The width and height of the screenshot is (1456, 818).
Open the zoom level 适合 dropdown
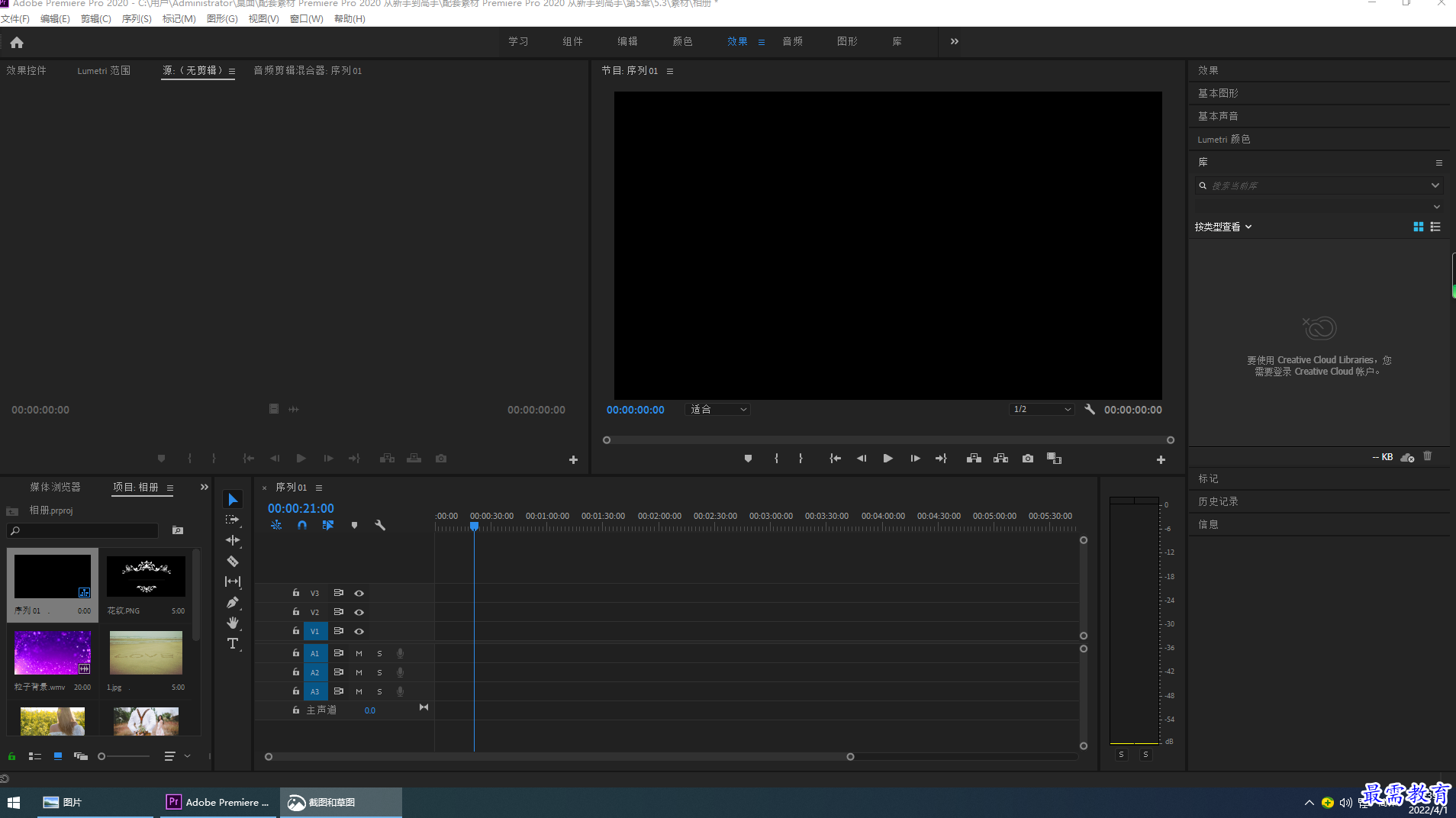tap(717, 410)
